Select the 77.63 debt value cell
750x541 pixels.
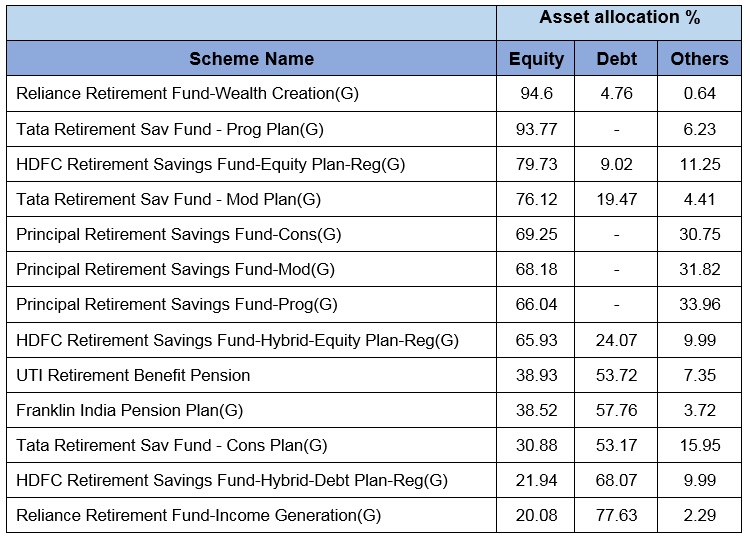point(616,516)
